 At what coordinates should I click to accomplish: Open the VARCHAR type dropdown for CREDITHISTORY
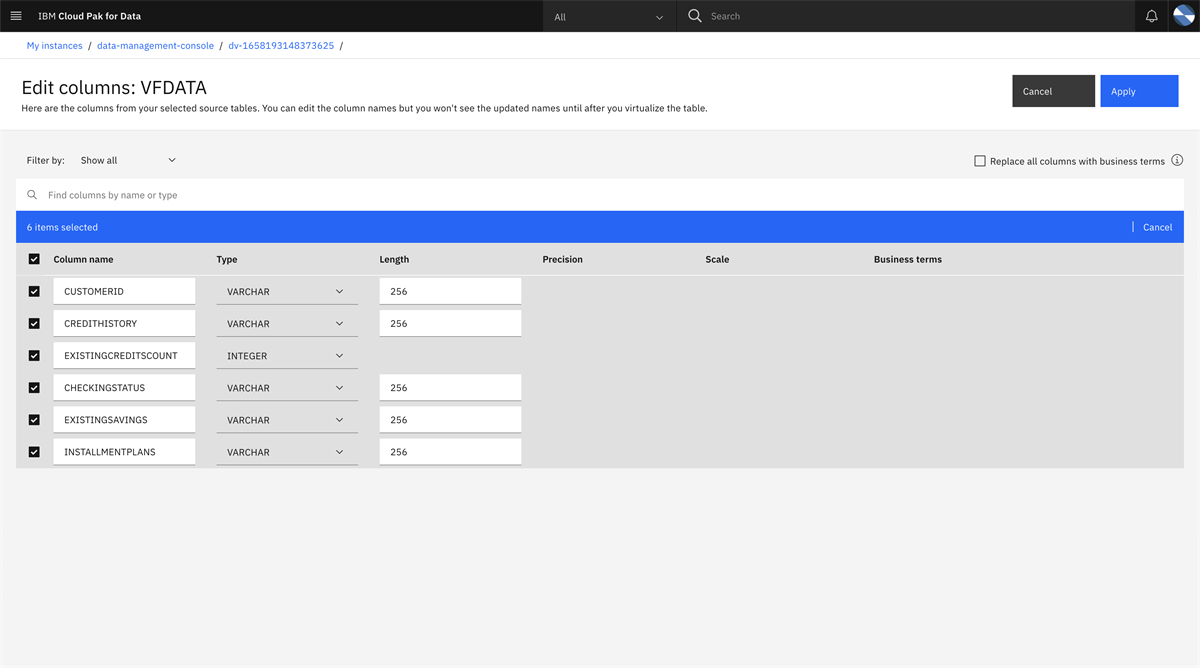pyautogui.click(x=287, y=323)
